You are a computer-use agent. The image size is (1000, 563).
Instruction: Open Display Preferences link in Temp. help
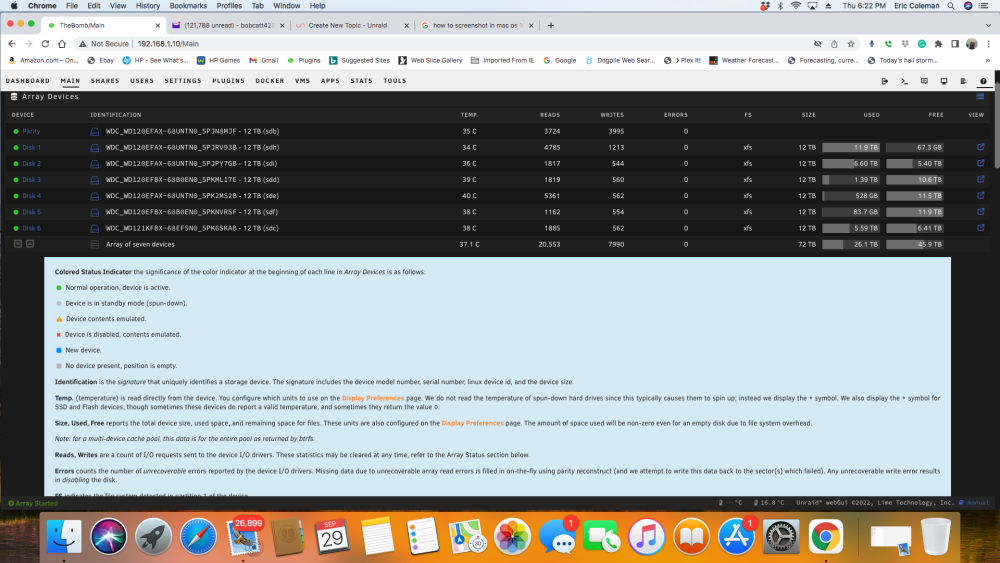coord(373,398)
